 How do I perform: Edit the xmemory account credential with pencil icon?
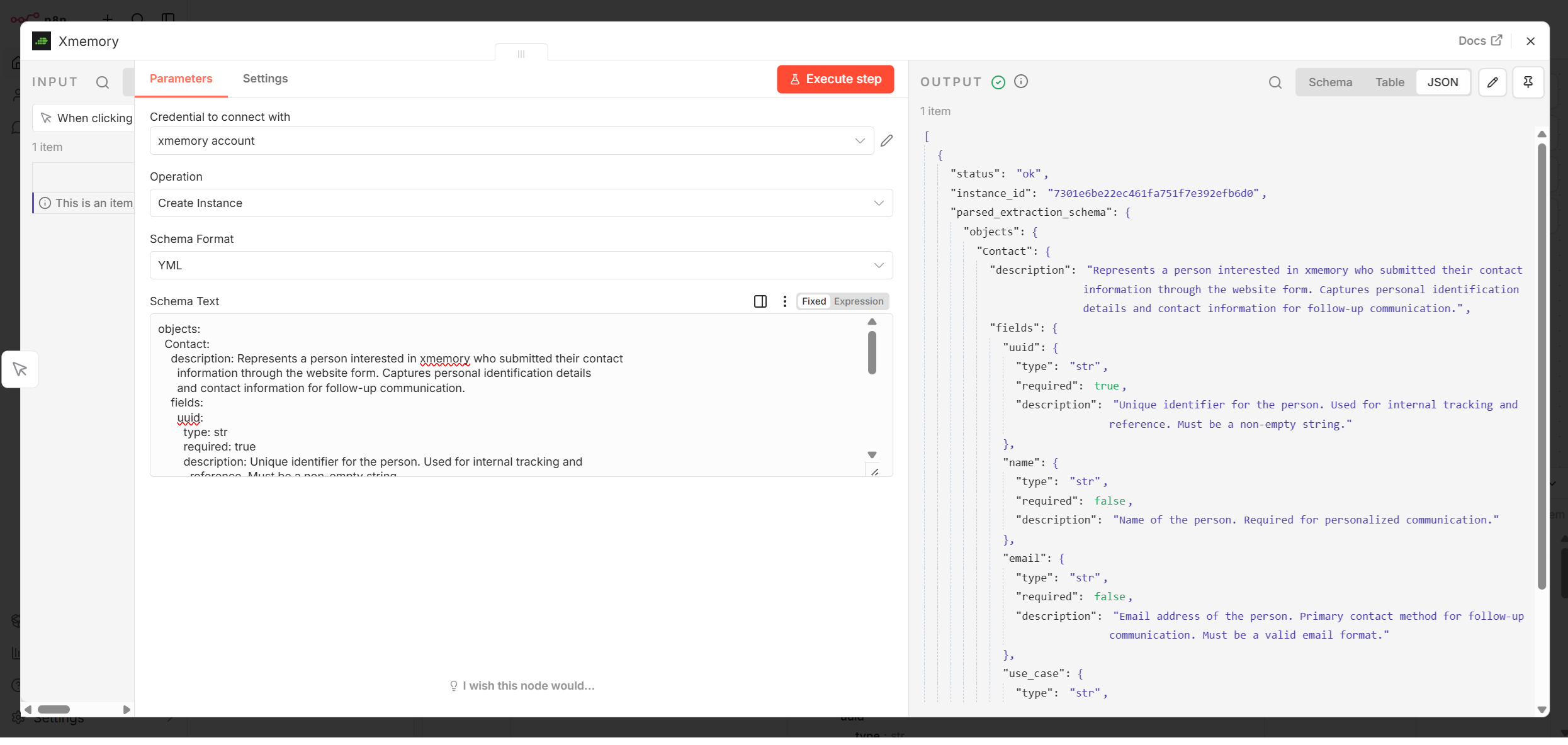point(887,140)
